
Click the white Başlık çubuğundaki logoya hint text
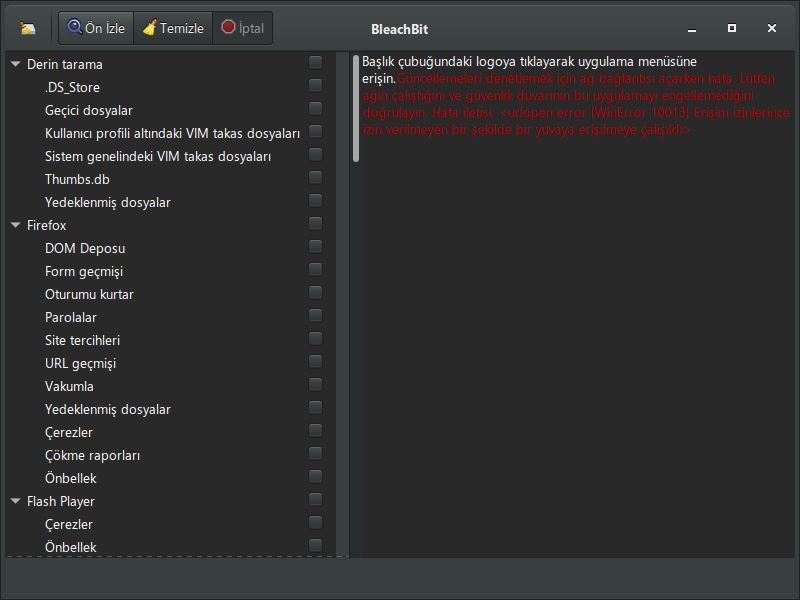pyautogui.click(x=529, y=69)
